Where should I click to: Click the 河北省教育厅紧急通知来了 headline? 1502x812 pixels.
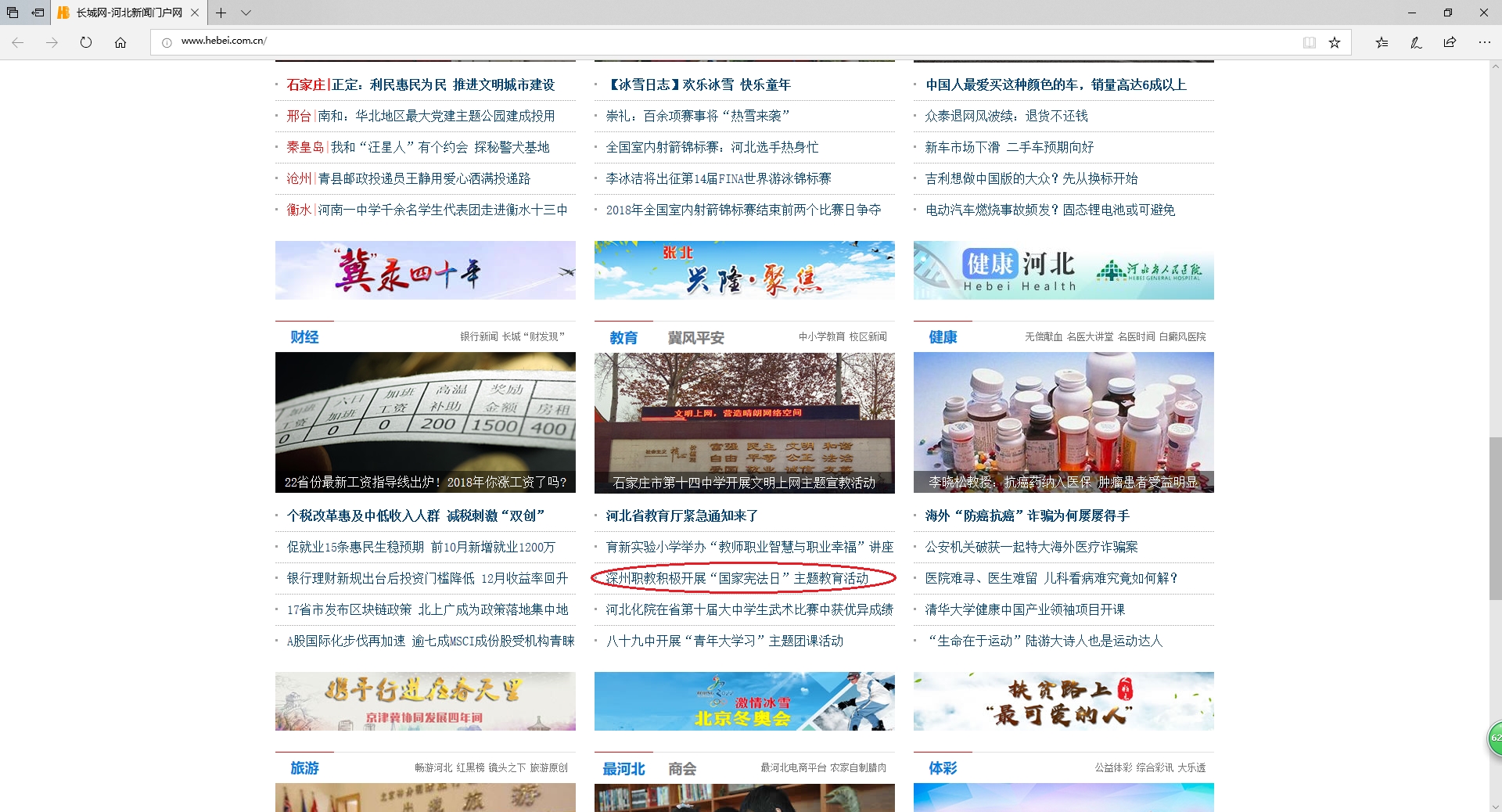point(681,516)
